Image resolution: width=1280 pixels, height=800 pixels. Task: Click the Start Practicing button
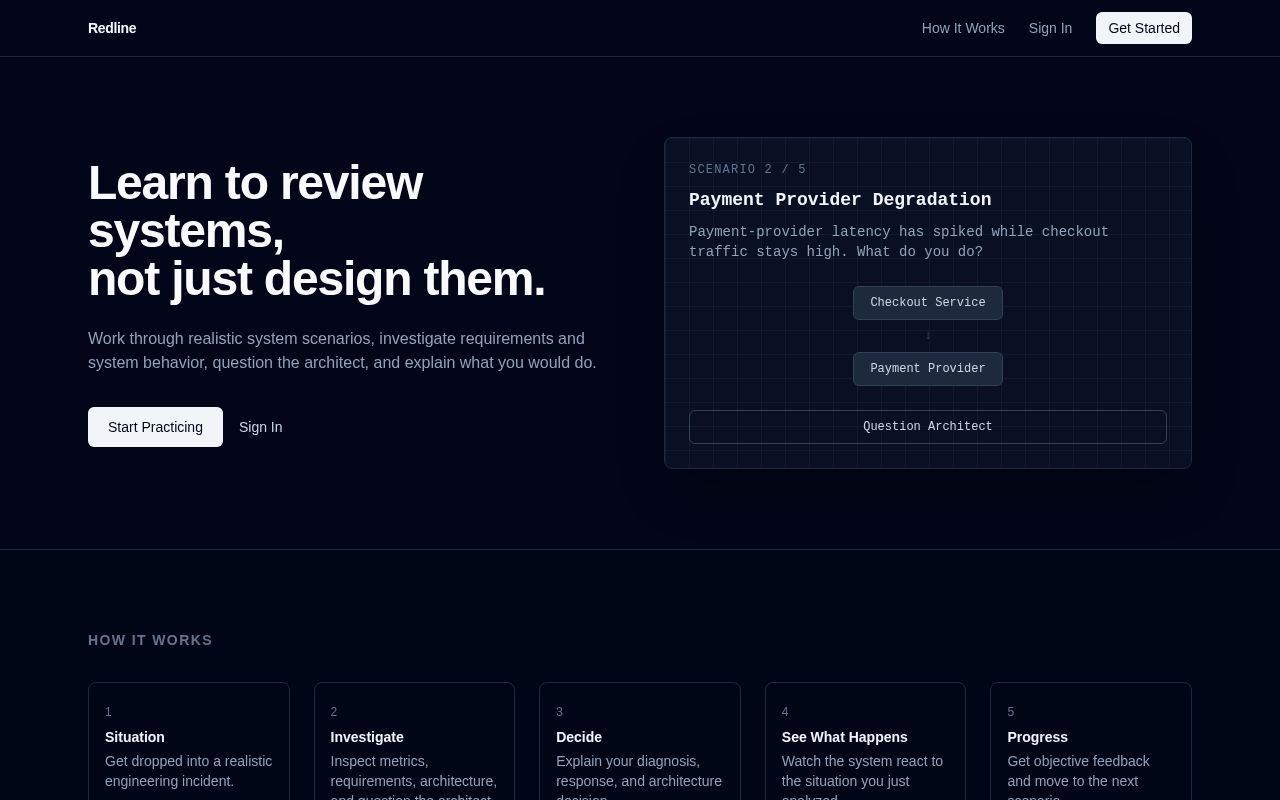(x=155, y=427)
